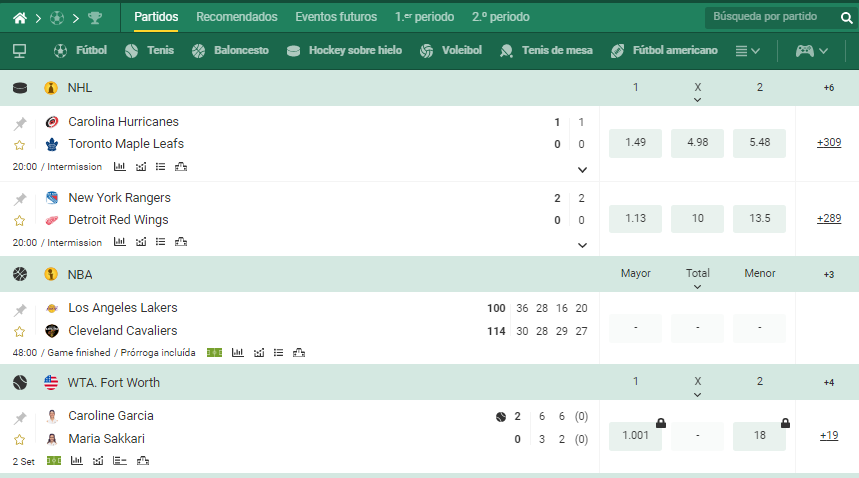Image resolution: width=859 pixels, height=478 pixels.
Task: Open the Eventos futuros tab
Action: coord(336,17)
